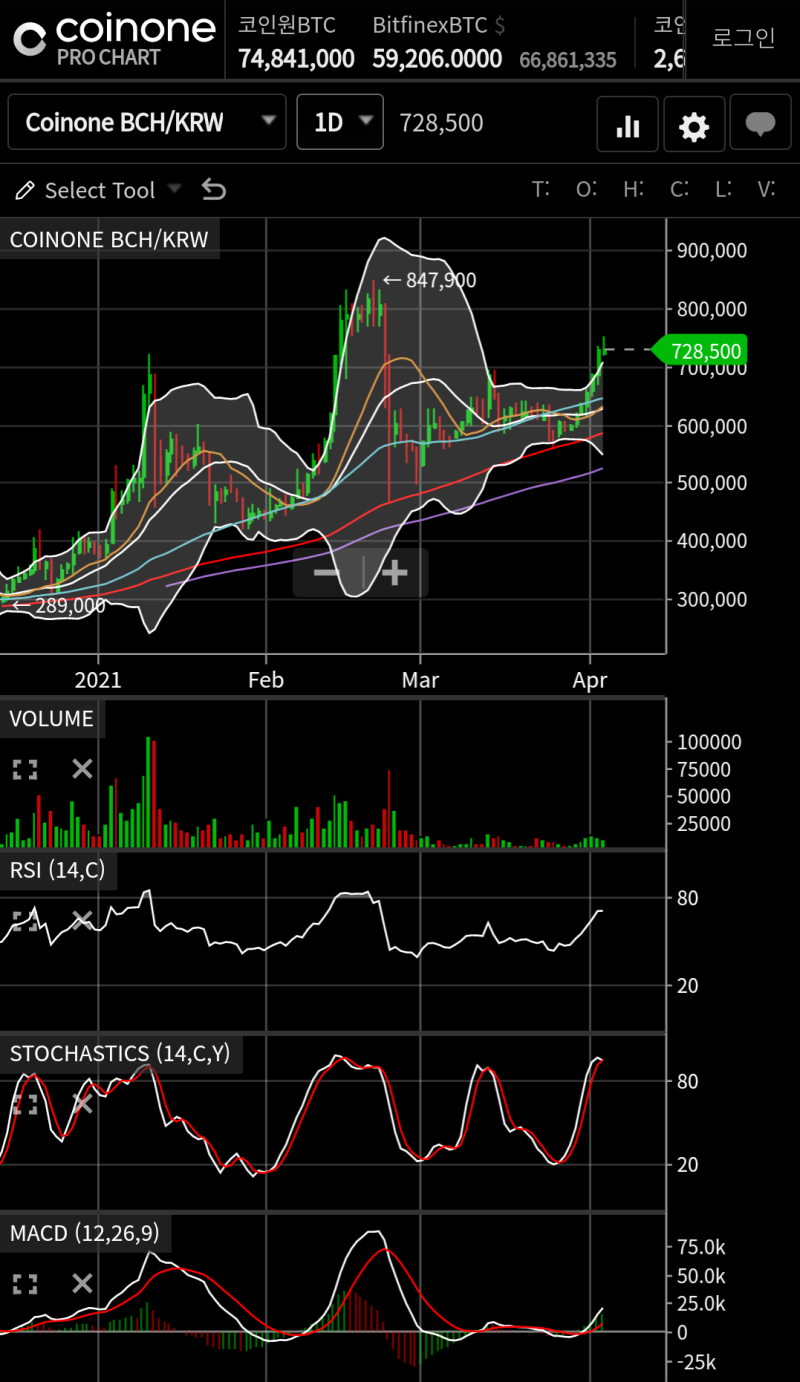Maximize the MACD panel

coord(25,1283)
